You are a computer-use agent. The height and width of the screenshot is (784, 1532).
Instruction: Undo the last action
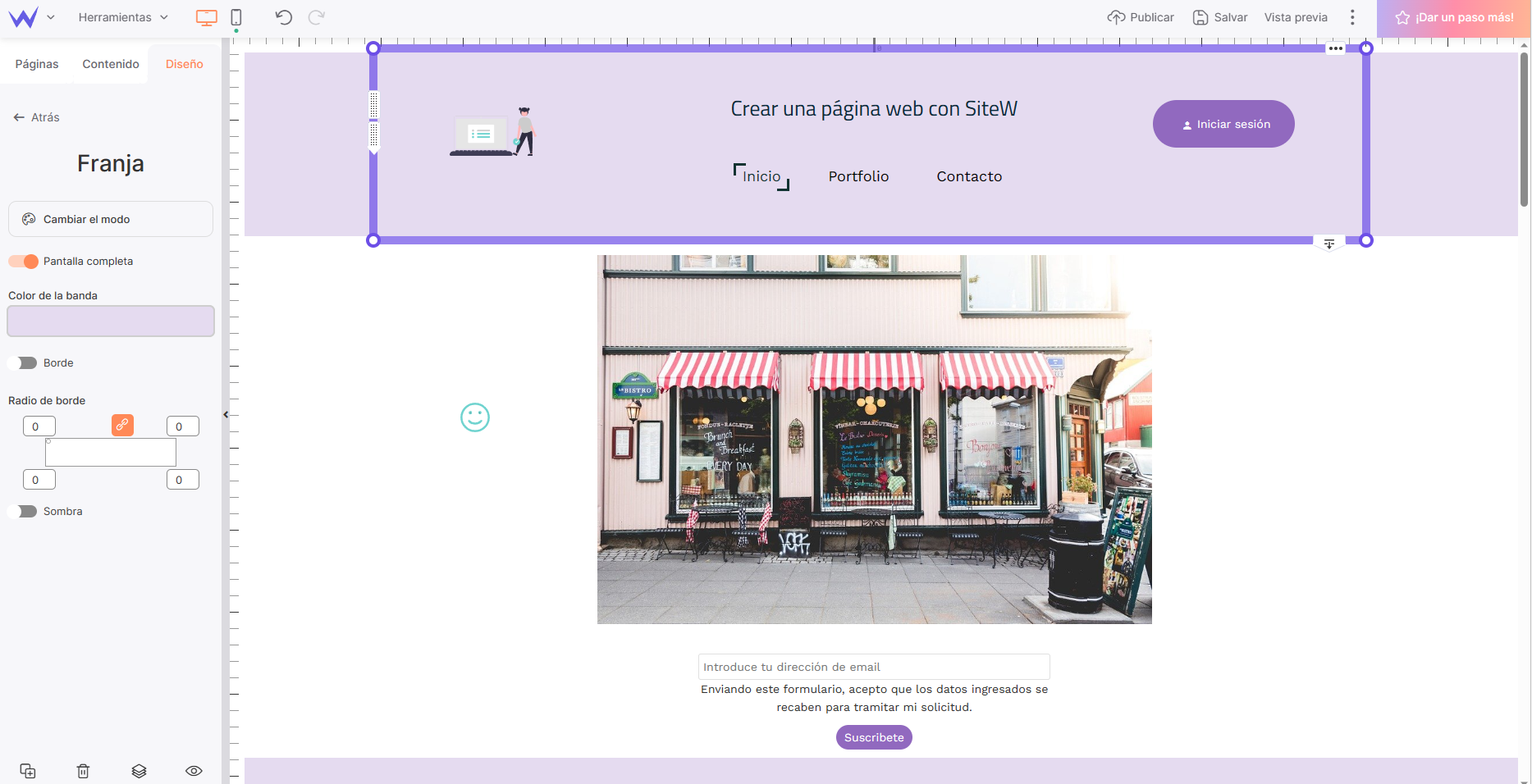pyautogui.click(x=284, y=17)
